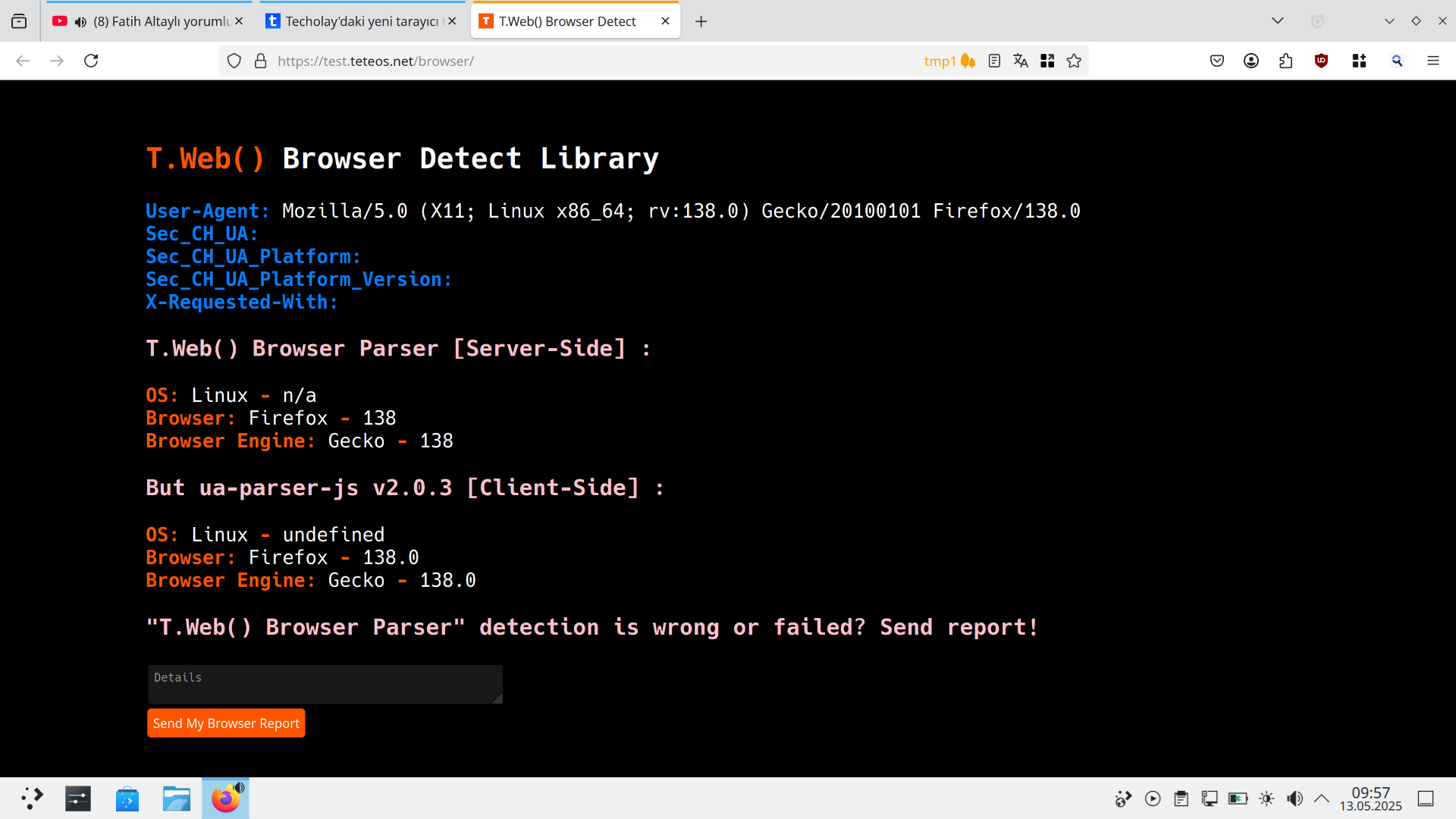The width and height of the screenshot is (1456, 819).
Task: Save page to Pocket
Action: click(x=1217, y=61)
